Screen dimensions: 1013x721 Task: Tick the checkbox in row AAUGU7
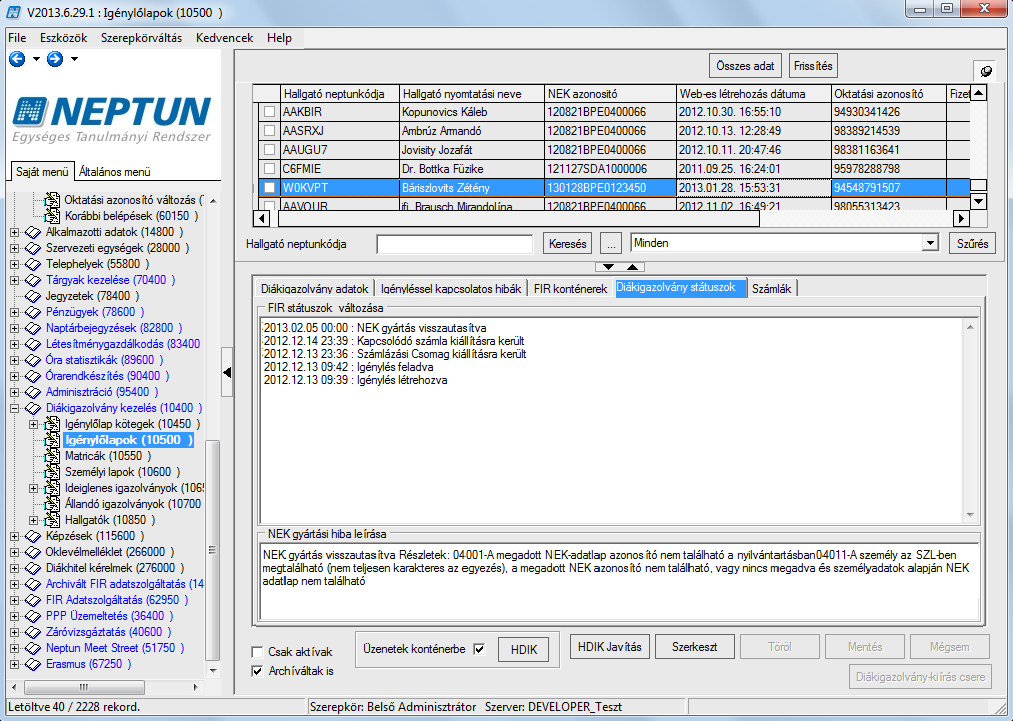(x=269, y=150)
